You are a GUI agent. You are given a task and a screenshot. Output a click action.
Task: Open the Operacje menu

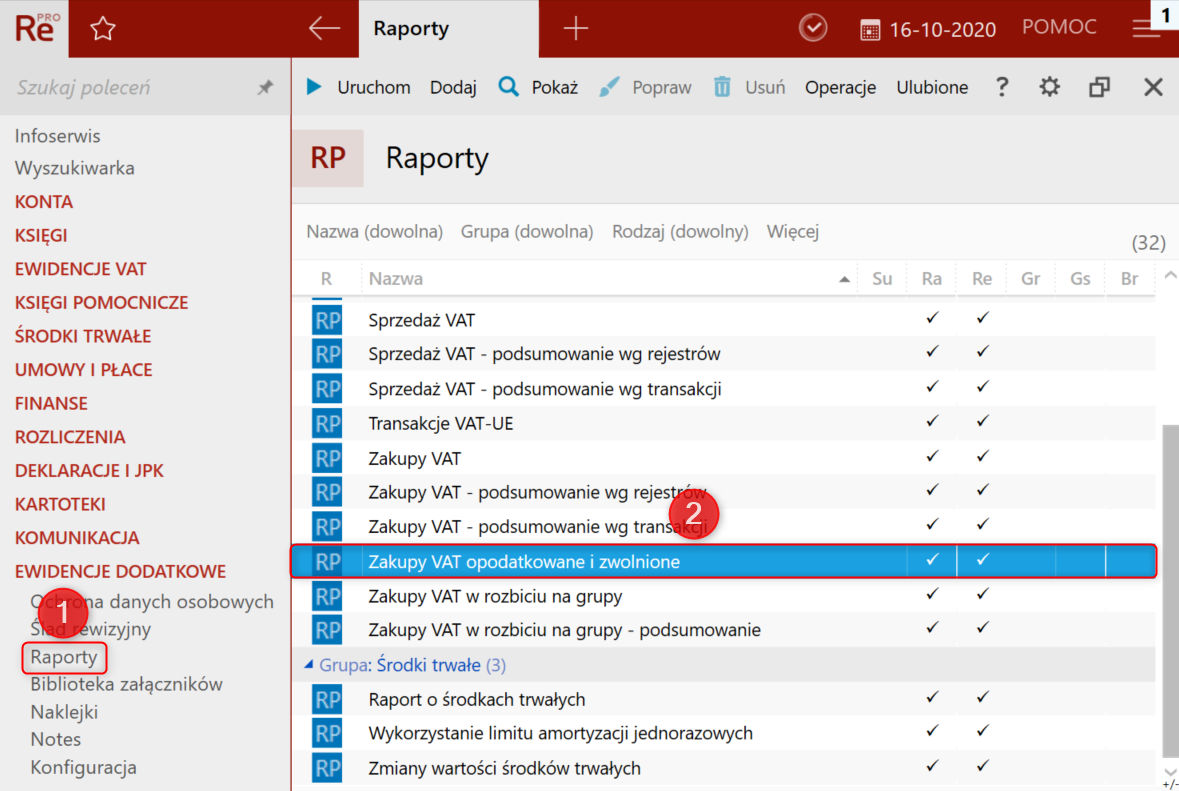840,87
